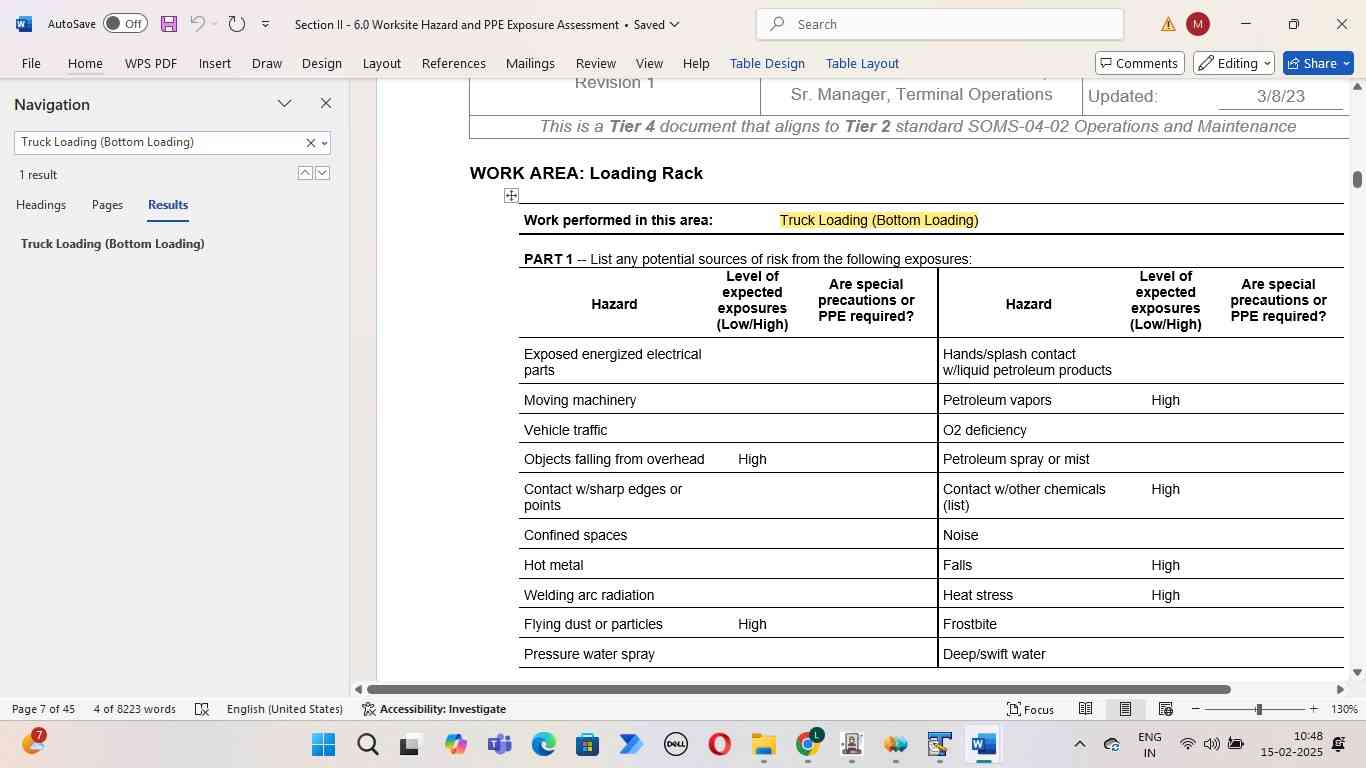
Task: Click the Comments button
Action: coord(1139,63)
